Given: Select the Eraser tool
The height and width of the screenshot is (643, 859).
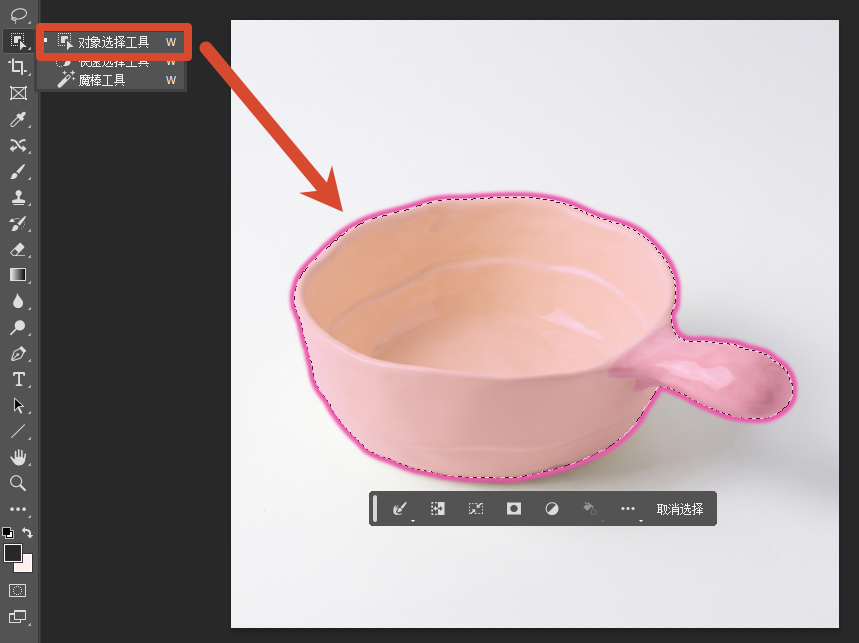Looking at the screenshot, I should pyautogui.click(x=18, y=250).
